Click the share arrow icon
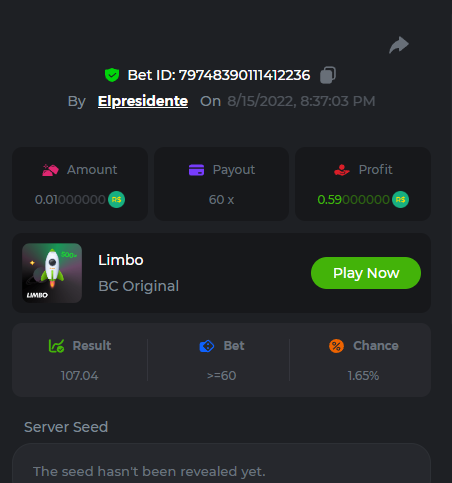452x483 pixels. pos(399,45)
